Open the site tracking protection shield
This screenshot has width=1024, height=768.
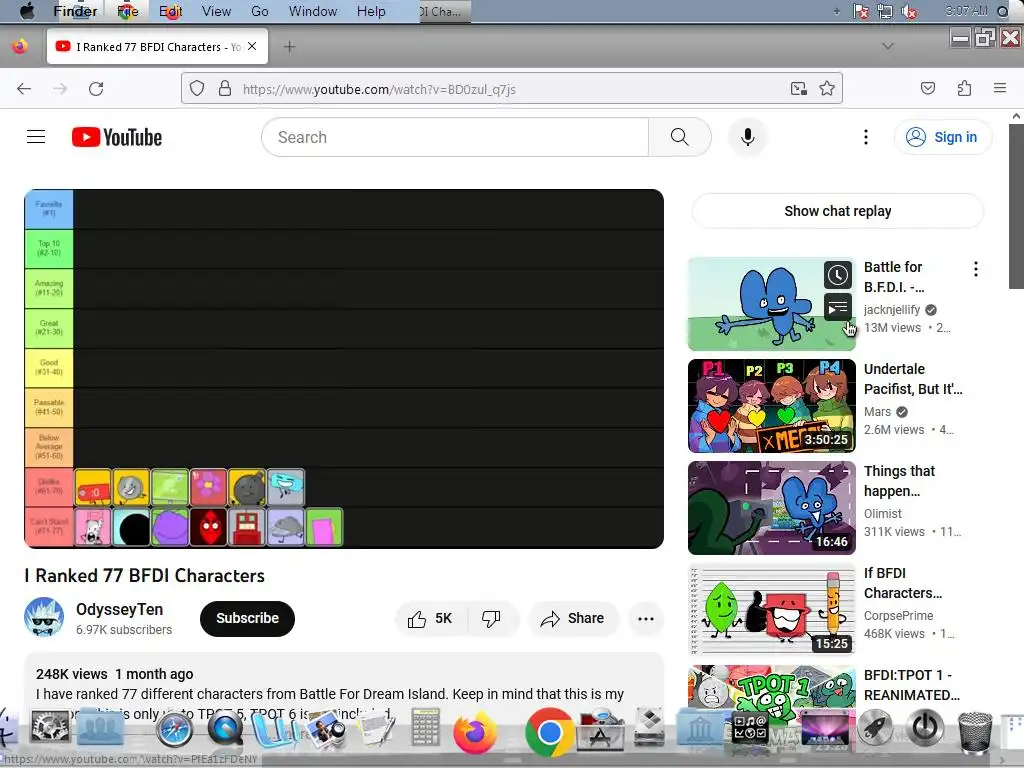(x=197, y=88)
